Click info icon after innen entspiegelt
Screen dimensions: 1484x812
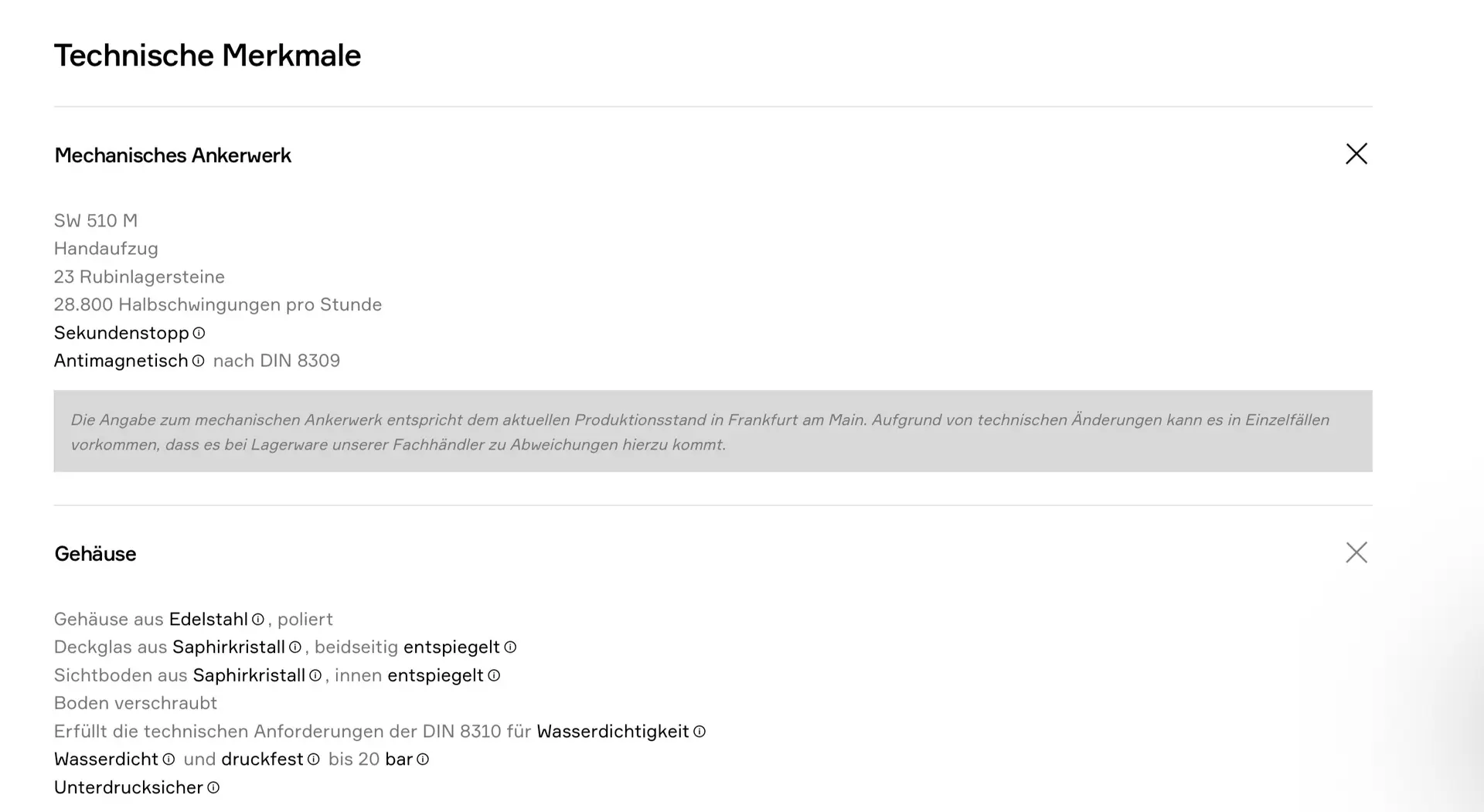[x=494, y=675]
